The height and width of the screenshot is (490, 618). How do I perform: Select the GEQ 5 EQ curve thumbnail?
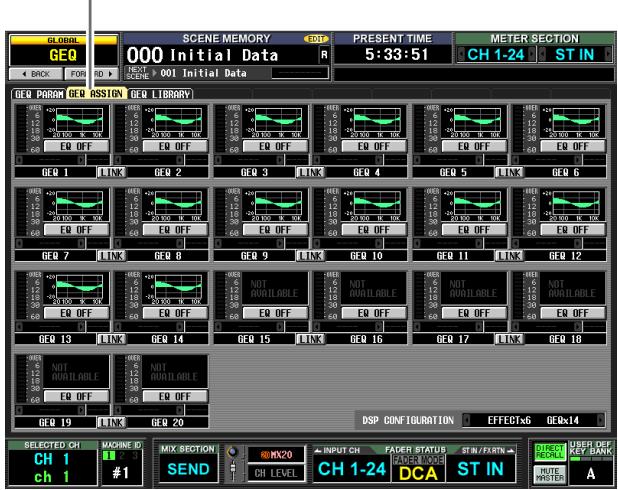pyautogui.click(x=477, y=120)
